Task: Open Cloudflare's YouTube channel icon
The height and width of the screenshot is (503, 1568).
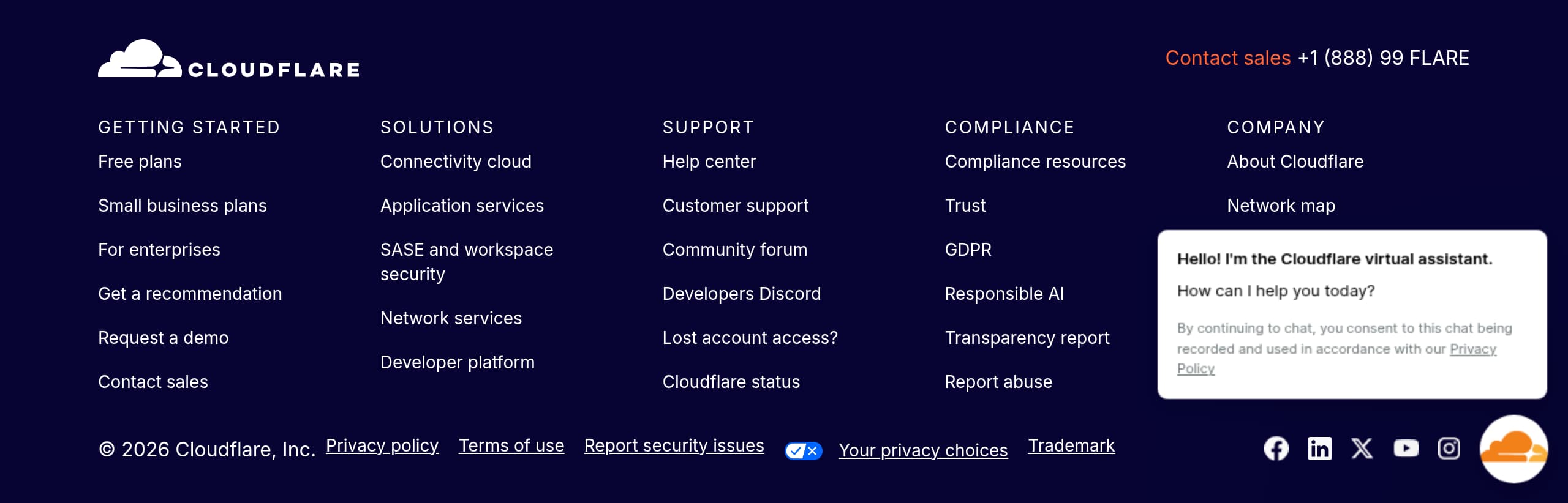Action: click(x=1406, y=448)
